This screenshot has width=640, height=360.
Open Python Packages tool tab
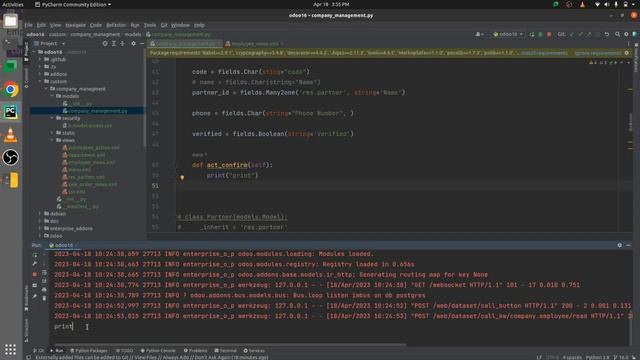89,351
